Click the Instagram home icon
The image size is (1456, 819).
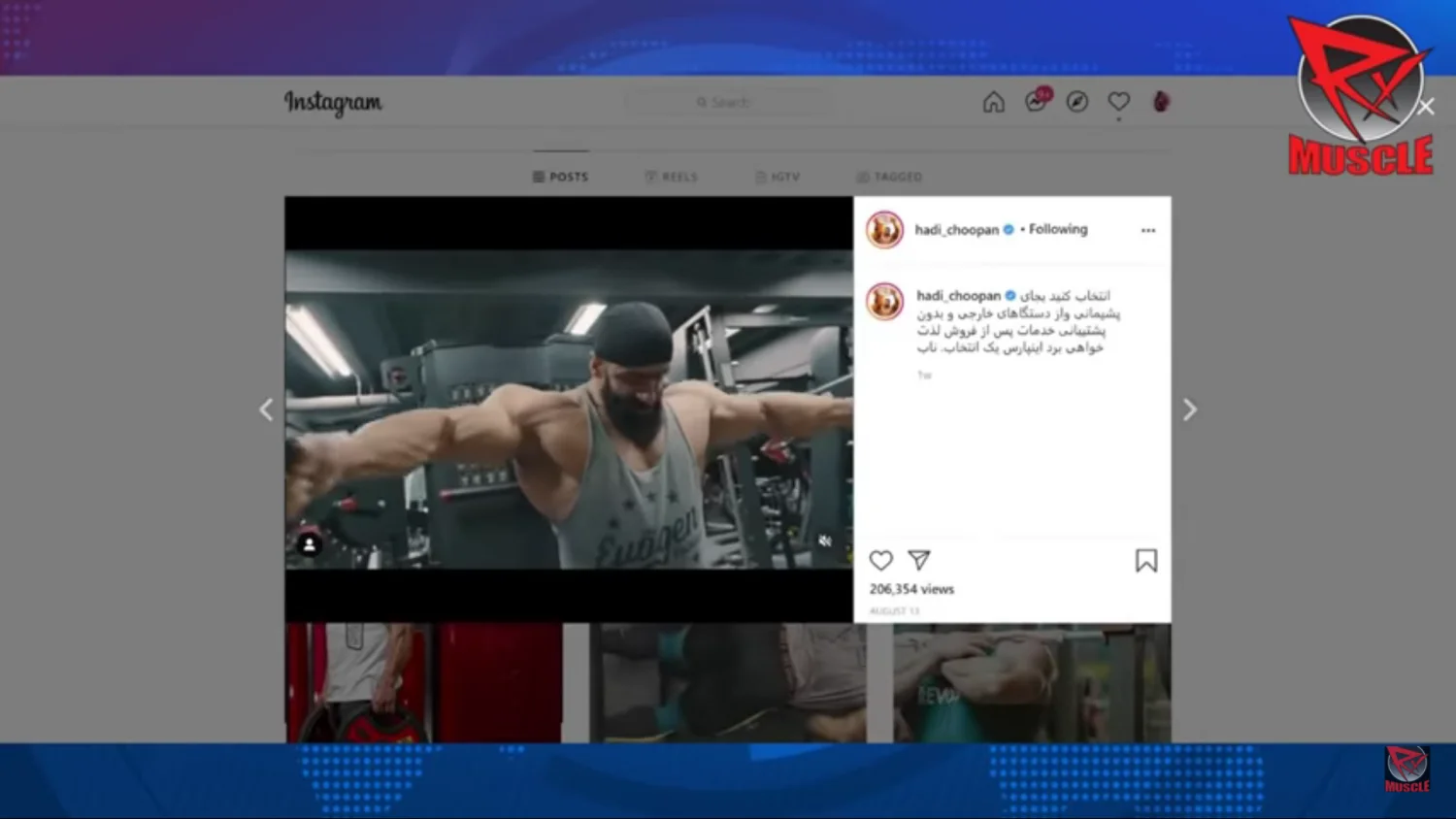(x=993, y=102)
